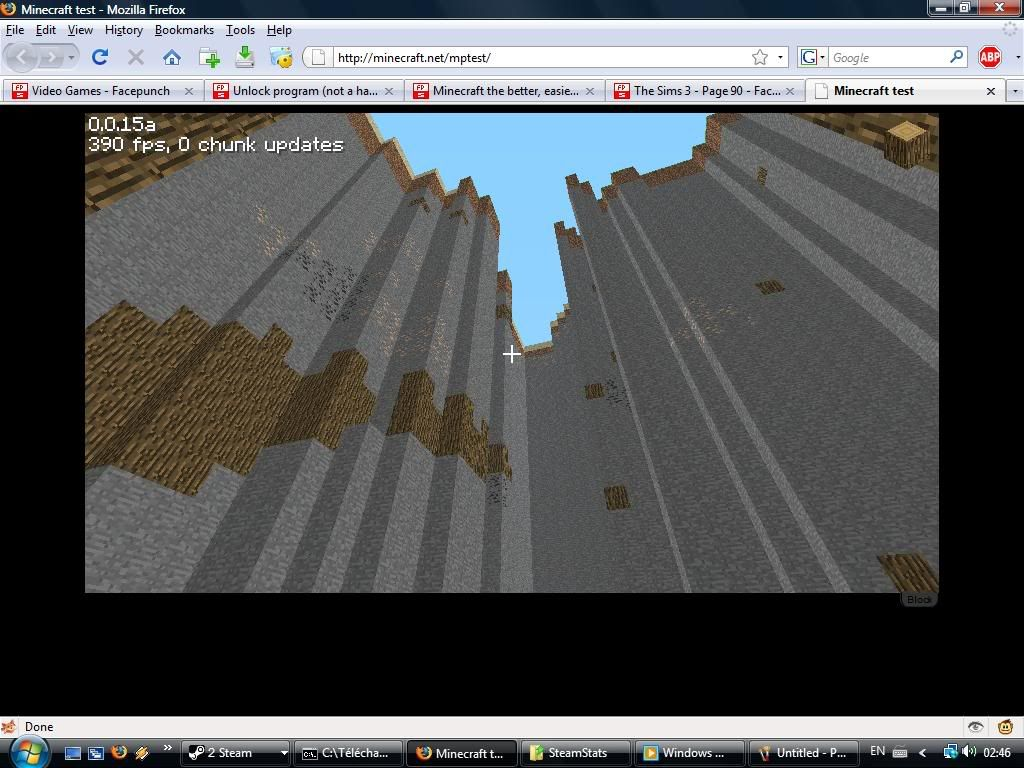Open the File menu
This screenshot has width=1024, height=768.
(x=14, y=30)
